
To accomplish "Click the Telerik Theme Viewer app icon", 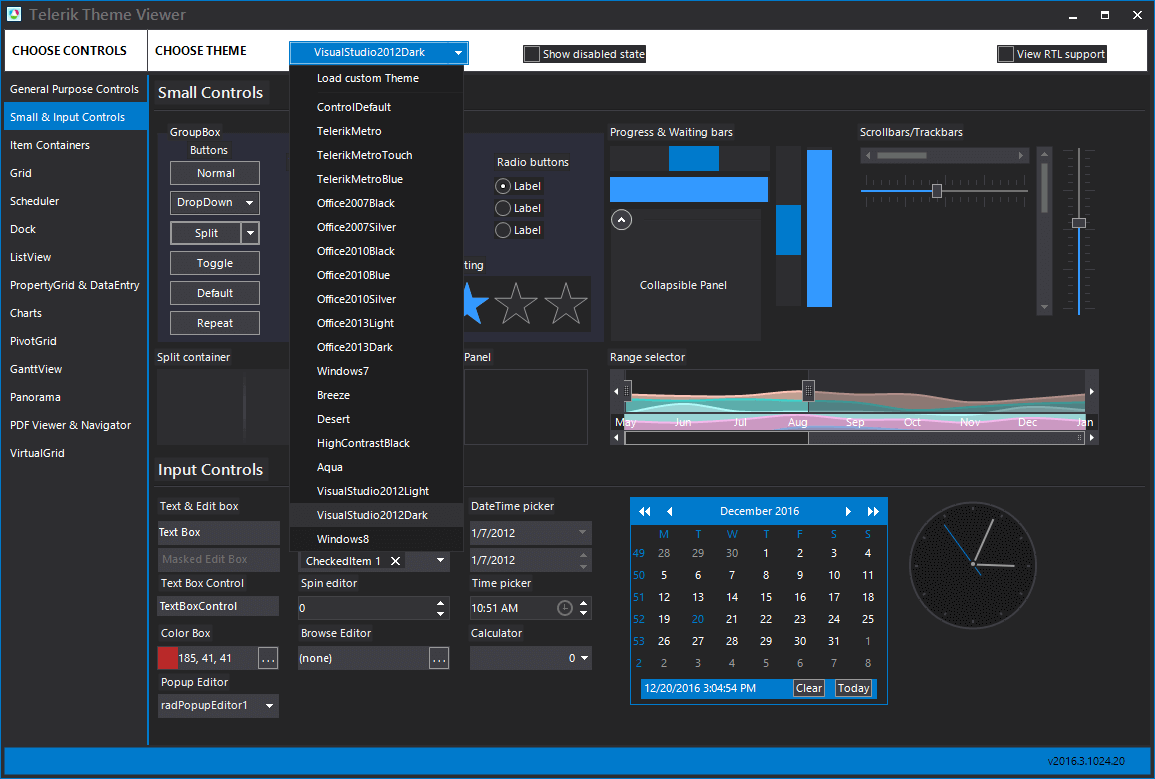I will (x=14, y=14).
